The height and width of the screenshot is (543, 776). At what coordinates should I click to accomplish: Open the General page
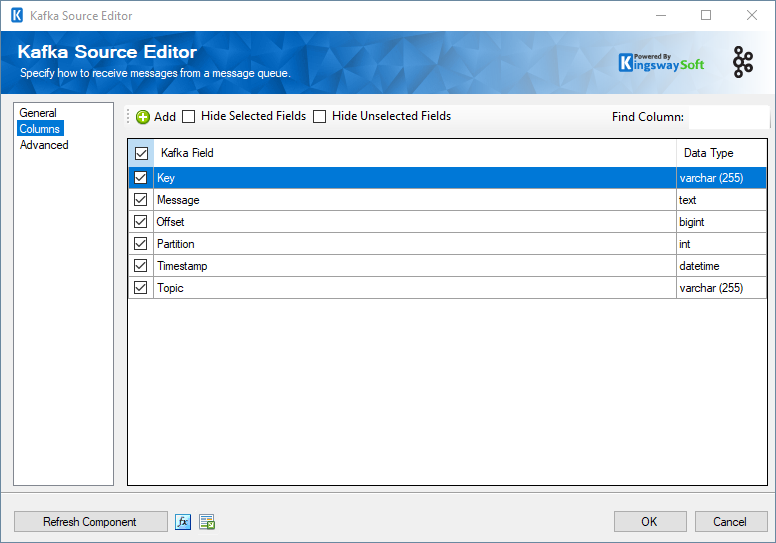tap(38, 113)
